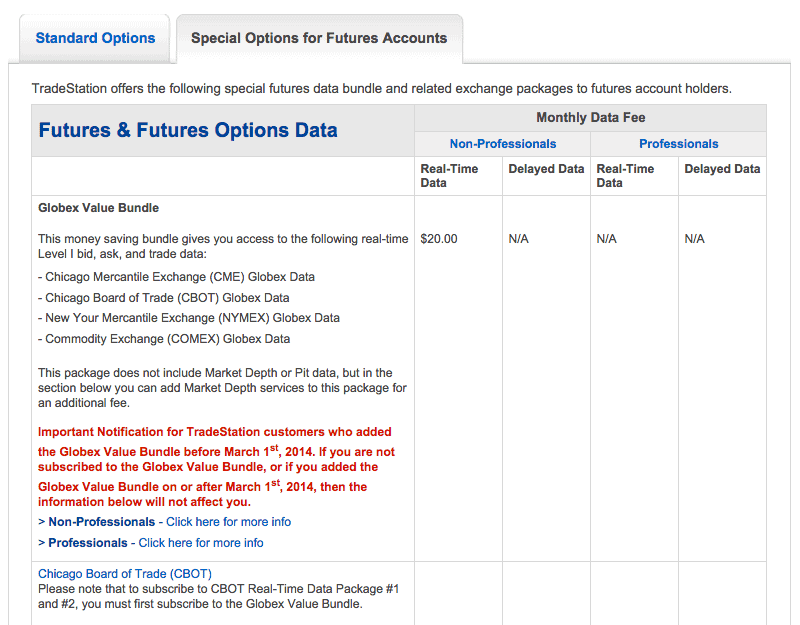Click the Commodity Exchange (COMEX) Globex line
The width and height of the screenshot is (800, 625).
point(164,339)
